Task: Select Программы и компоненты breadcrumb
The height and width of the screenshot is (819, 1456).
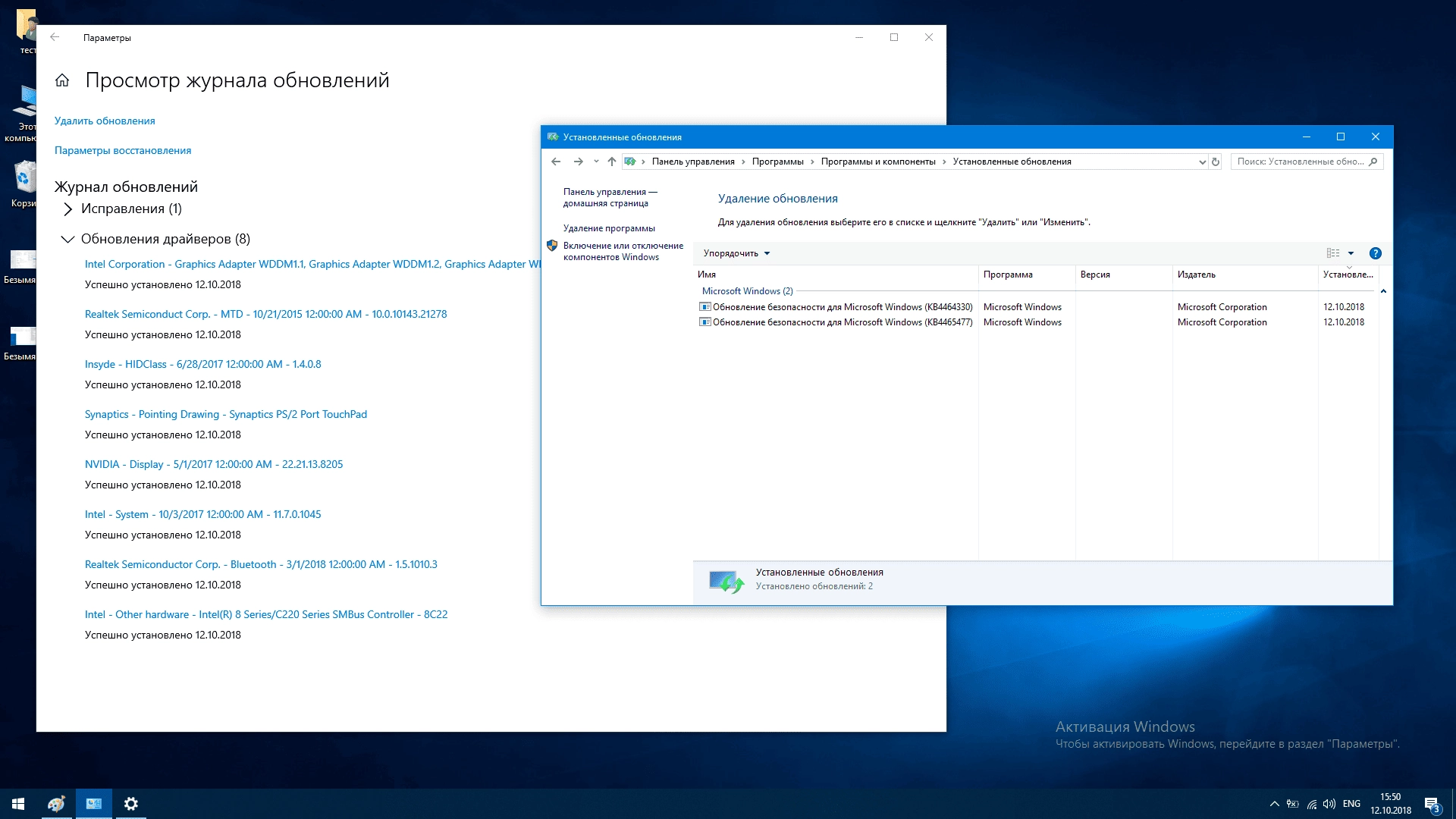Action: click(x=878, y=162)
